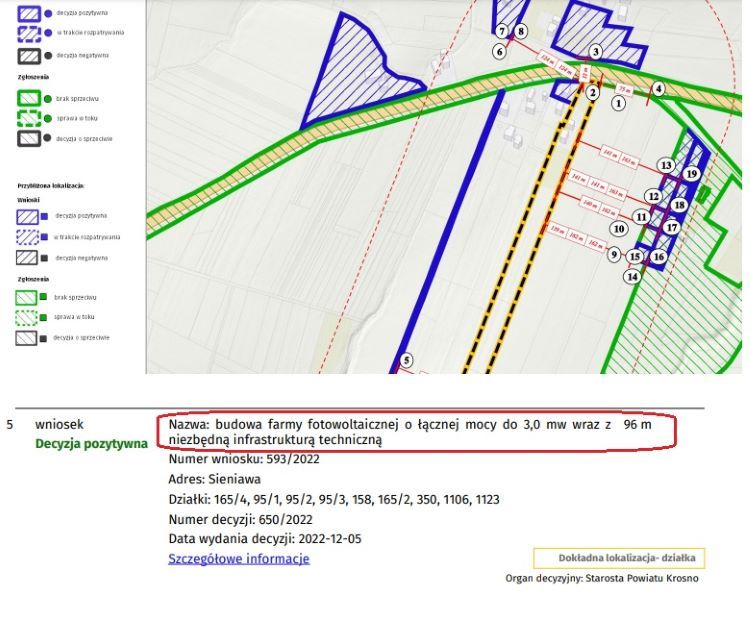Click 'decyzja pozytywna' hatched symbol under Wnioski heading
This screenshot has width=750, height=625.
(x=27, y=216)
